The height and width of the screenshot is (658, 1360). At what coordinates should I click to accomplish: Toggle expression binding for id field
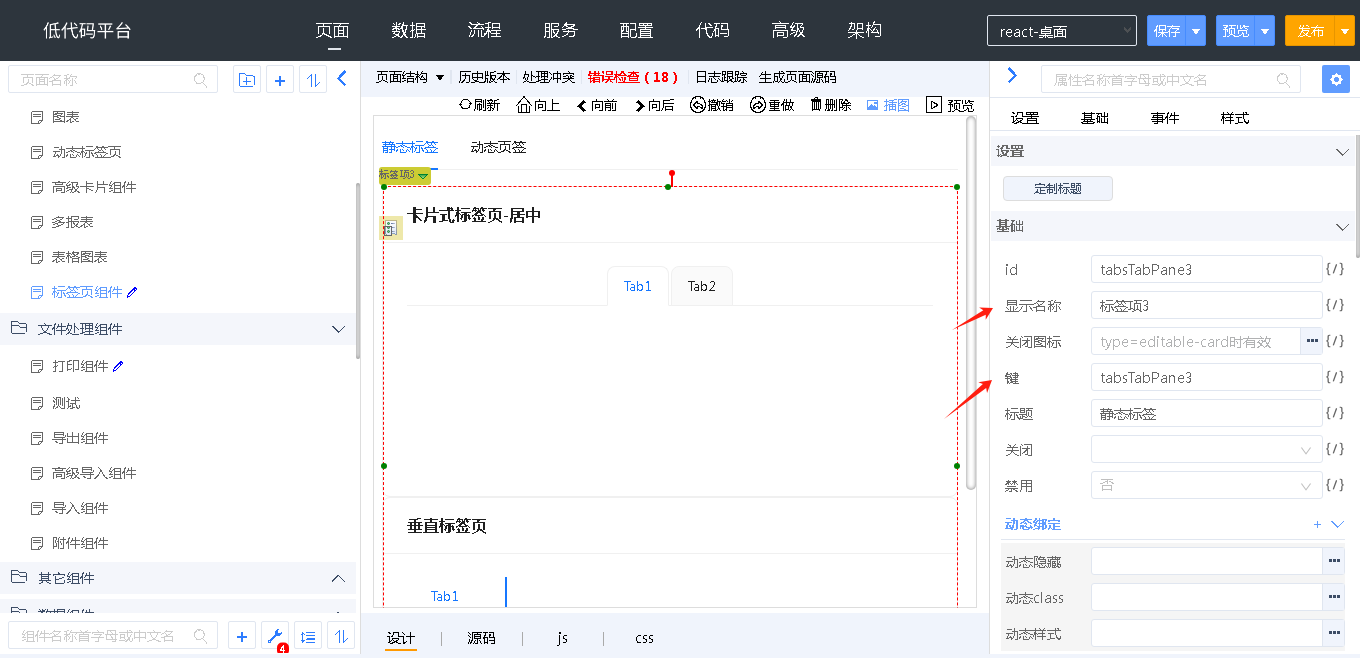(x=1335, y=269)
